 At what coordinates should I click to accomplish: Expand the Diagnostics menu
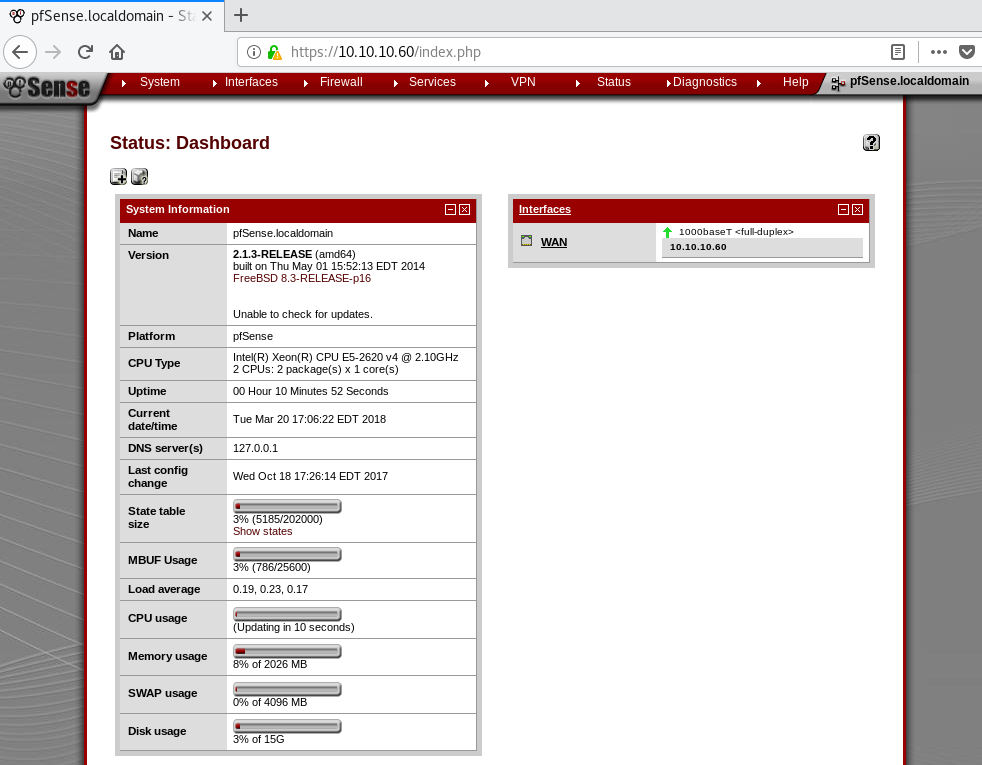tap(705, 82)
